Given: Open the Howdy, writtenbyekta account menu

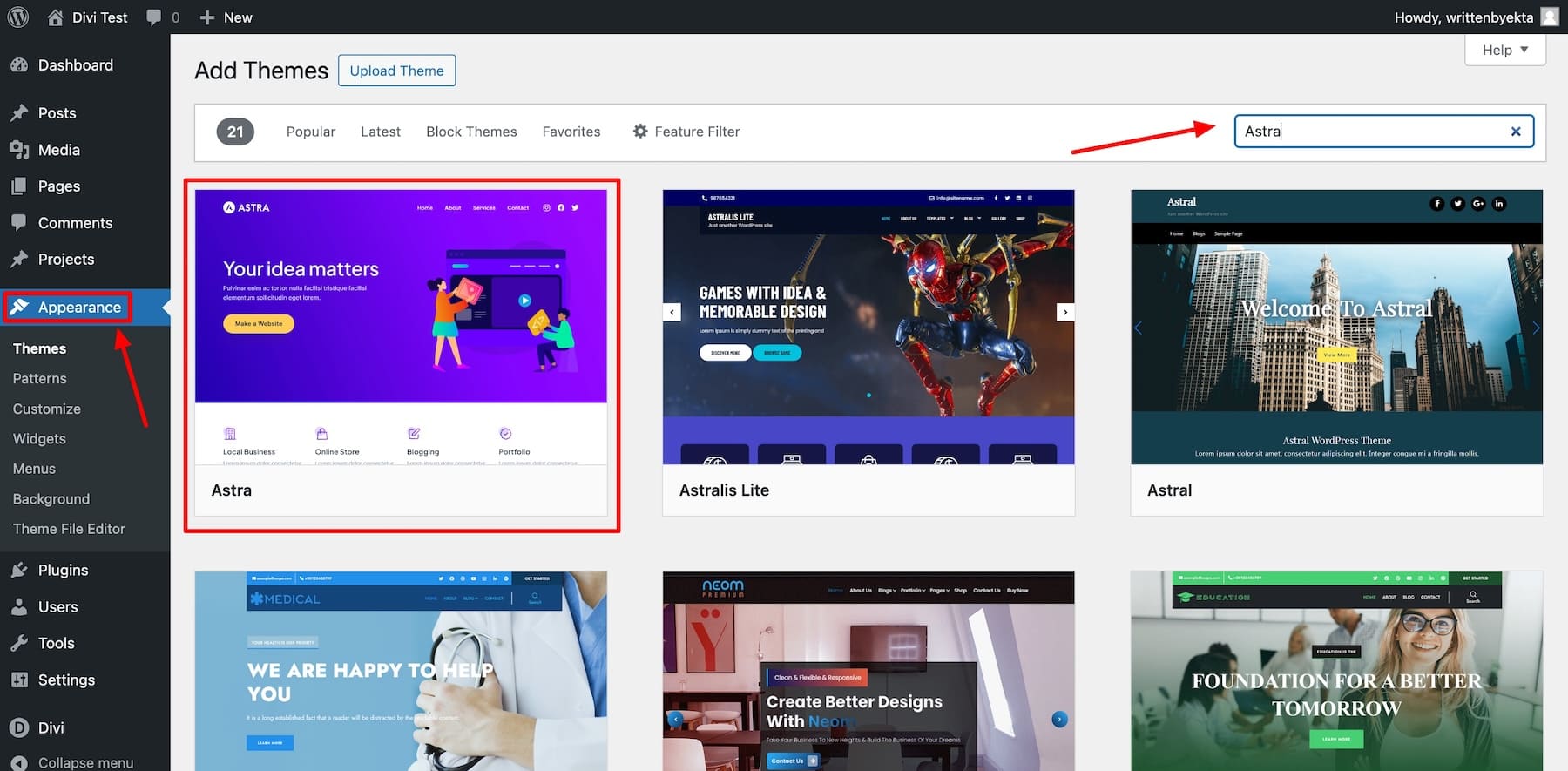Looking at the screenshot, I should coord(1476,17).
